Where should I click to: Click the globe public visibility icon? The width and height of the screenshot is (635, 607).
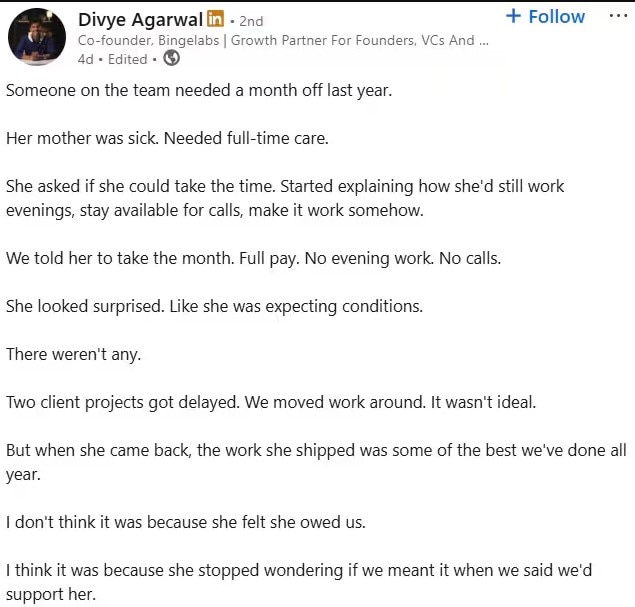[x=172, y=59]
